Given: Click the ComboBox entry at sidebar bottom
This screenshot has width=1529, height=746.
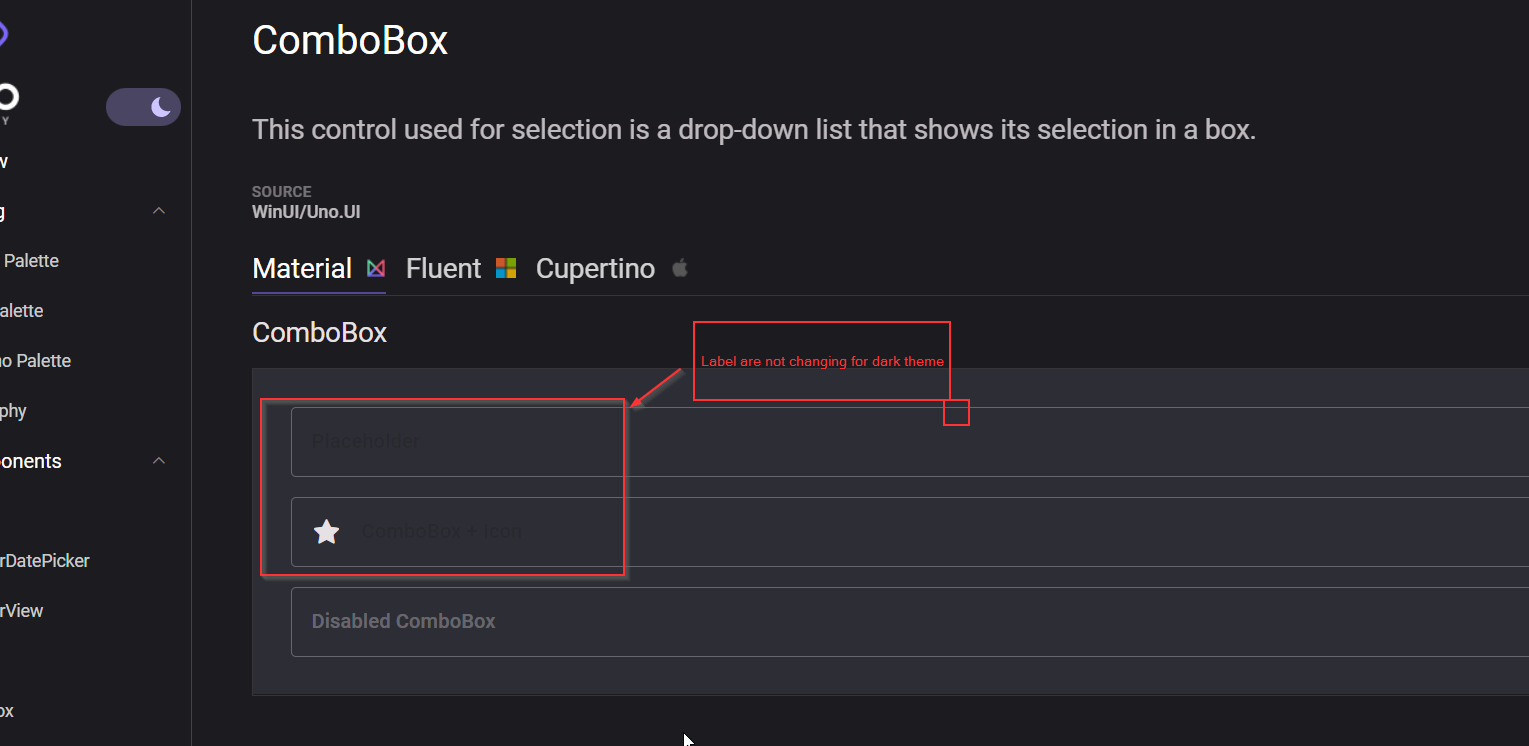Looking at the screenshot, I should 7,710.
